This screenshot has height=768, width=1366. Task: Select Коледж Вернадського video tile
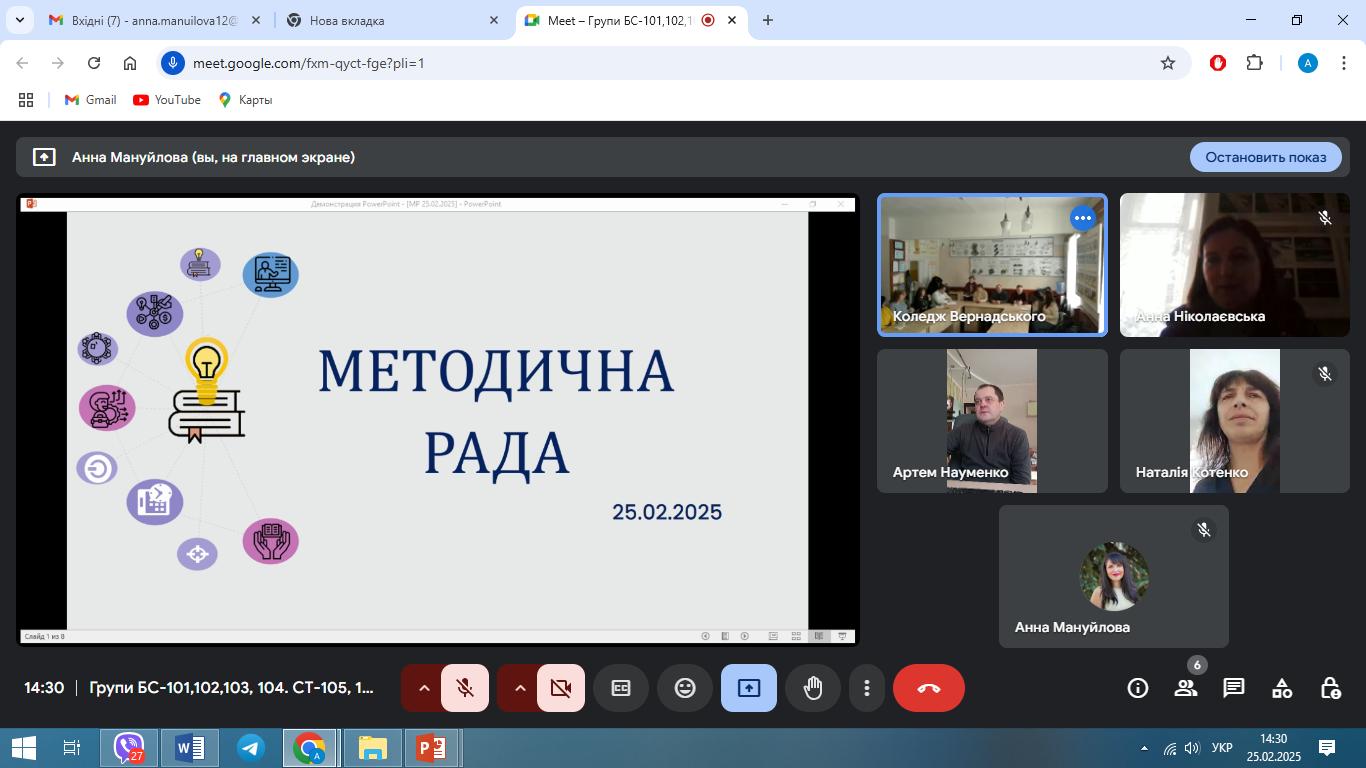point(992,265)
